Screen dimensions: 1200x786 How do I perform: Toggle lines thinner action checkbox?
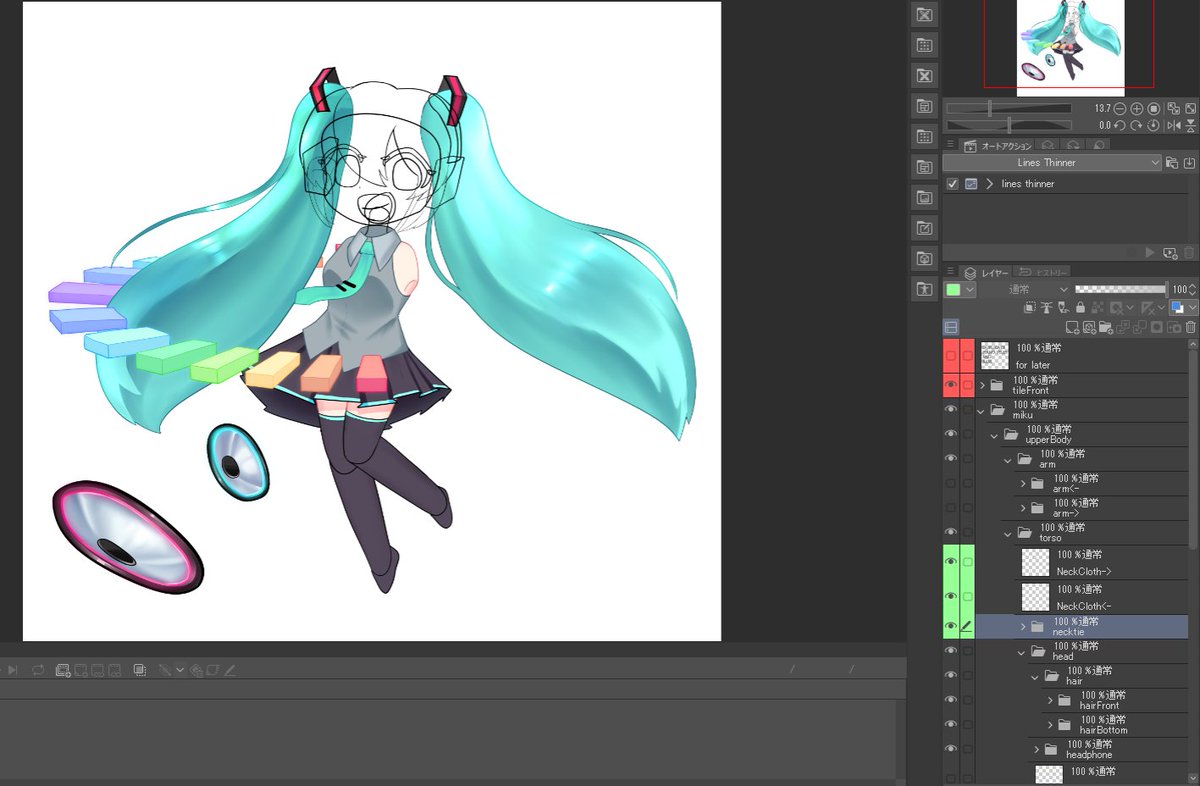click(953, 184)
